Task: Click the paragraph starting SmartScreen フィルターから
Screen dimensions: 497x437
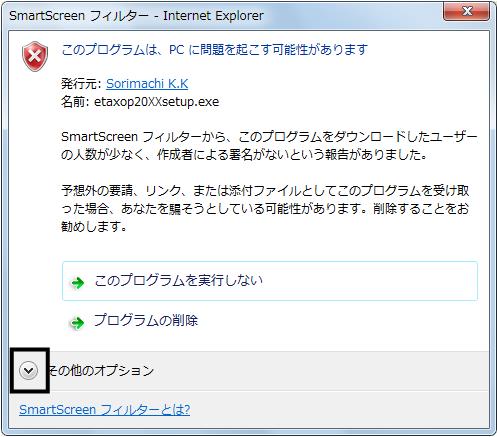Action: tap(269, 146)
